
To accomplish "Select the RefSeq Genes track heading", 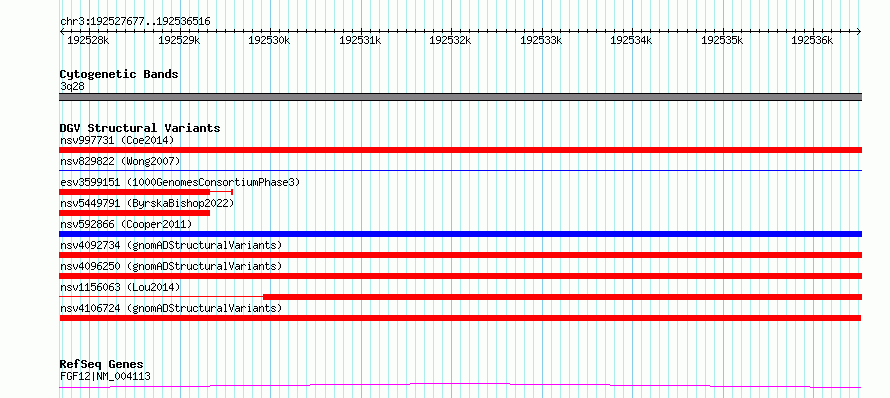I will point(101,364).
